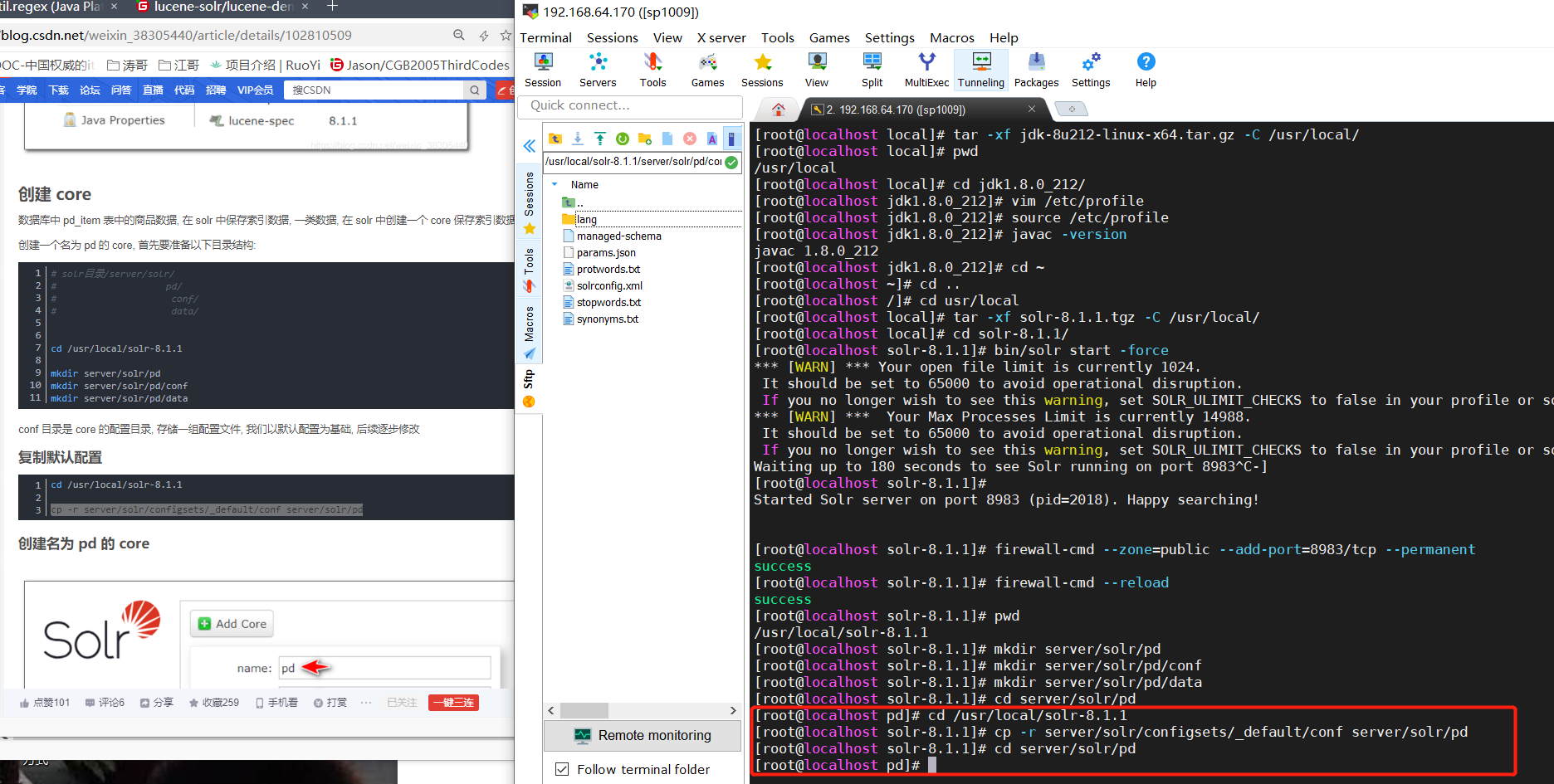Screen dimensions: 1554x784
Task: Close the 192.168.64.170 terminal tab
Action: pyautogui.click(x=1032, y=109)
